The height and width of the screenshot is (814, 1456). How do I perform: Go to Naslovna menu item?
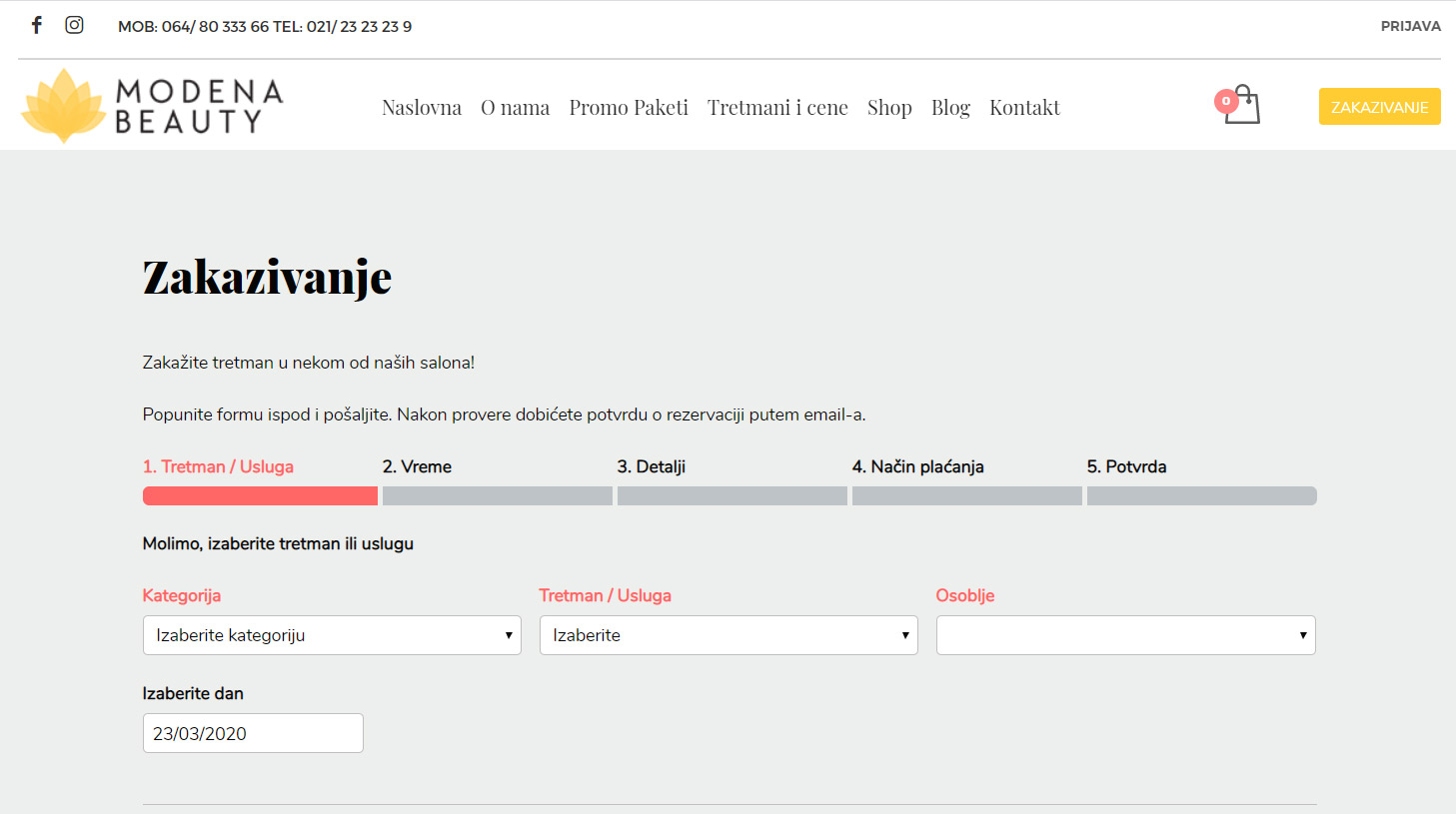tap(421, 108)
